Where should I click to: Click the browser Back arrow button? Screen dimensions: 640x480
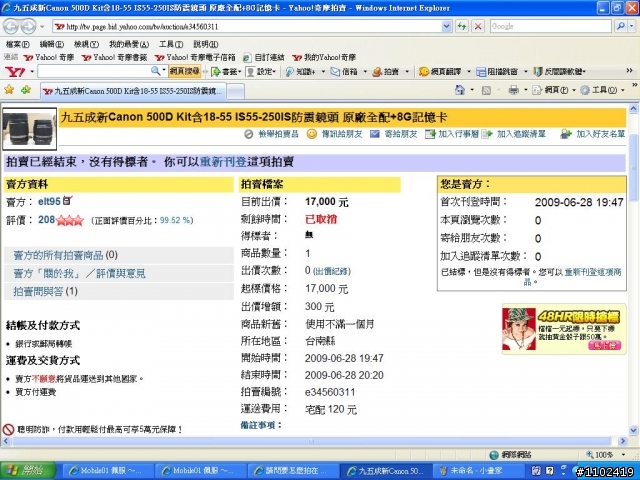coord(11,27)
